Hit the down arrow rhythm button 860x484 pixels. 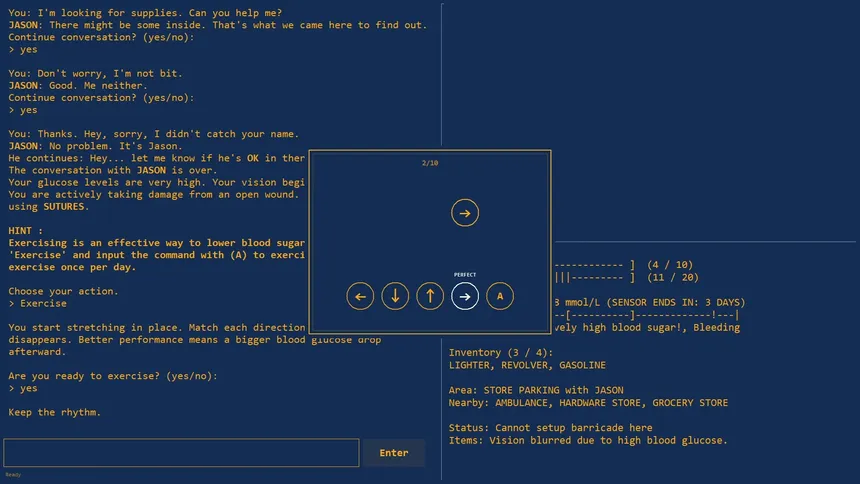pos(395,296)
